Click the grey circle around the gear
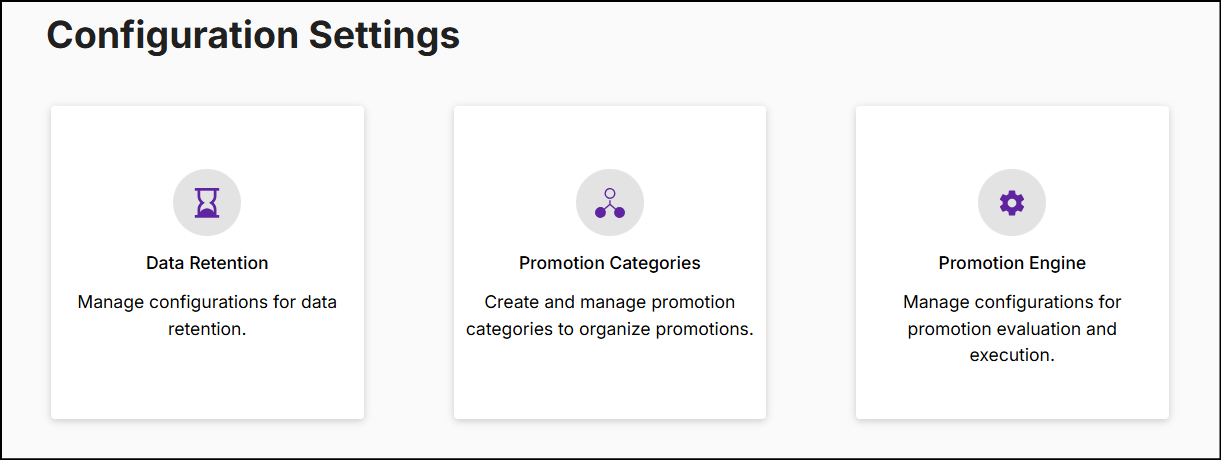Screen dimensions: 1221x460 coord(1012,203)
